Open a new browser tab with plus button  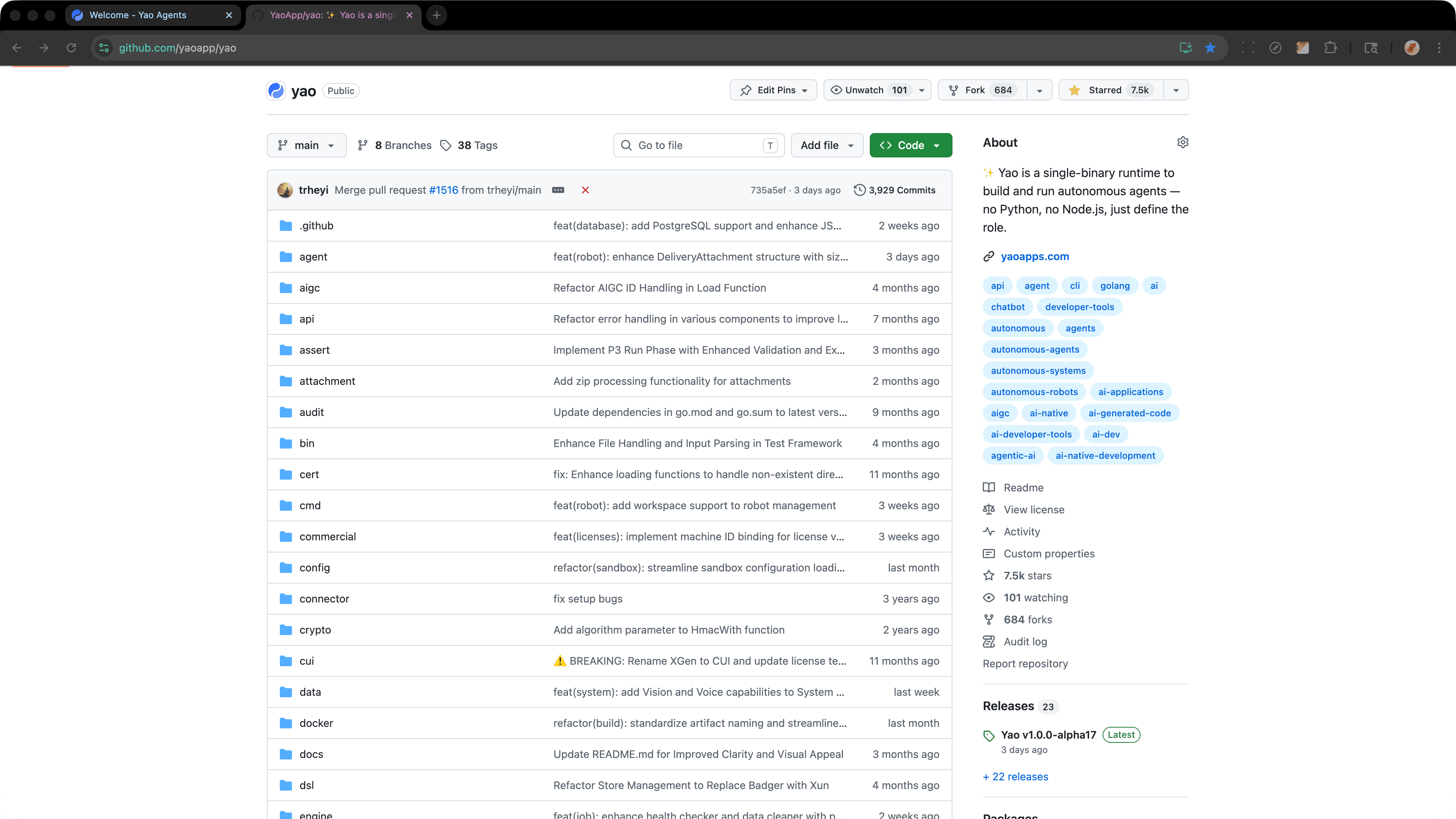click(436, 15)
